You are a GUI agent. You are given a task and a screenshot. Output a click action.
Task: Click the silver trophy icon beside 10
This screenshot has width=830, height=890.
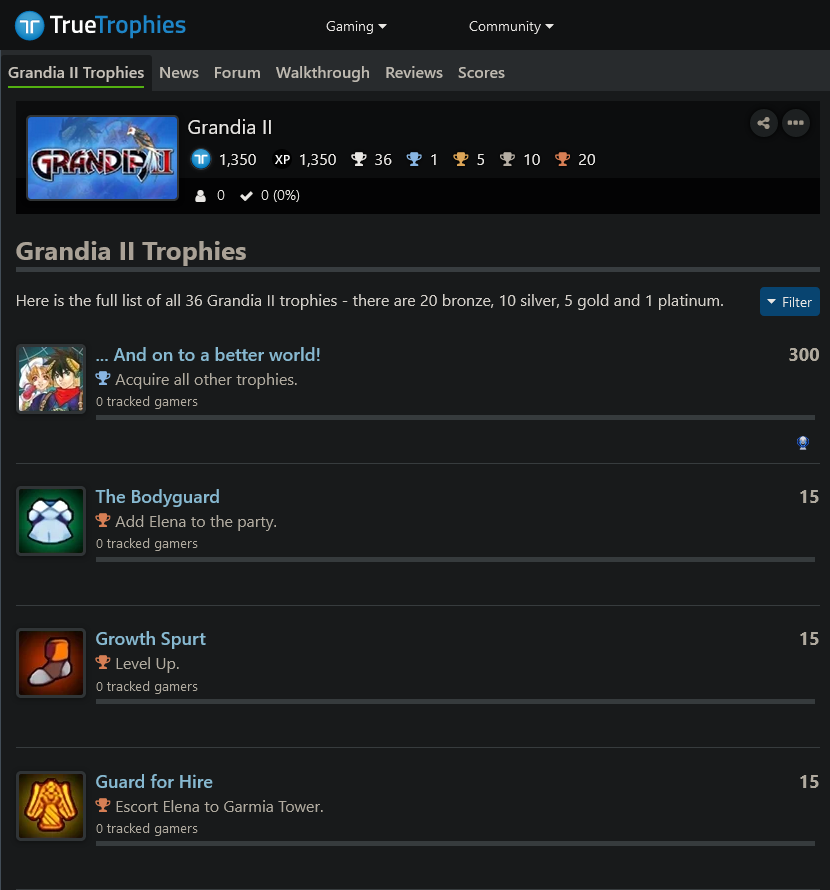(507, 159)
